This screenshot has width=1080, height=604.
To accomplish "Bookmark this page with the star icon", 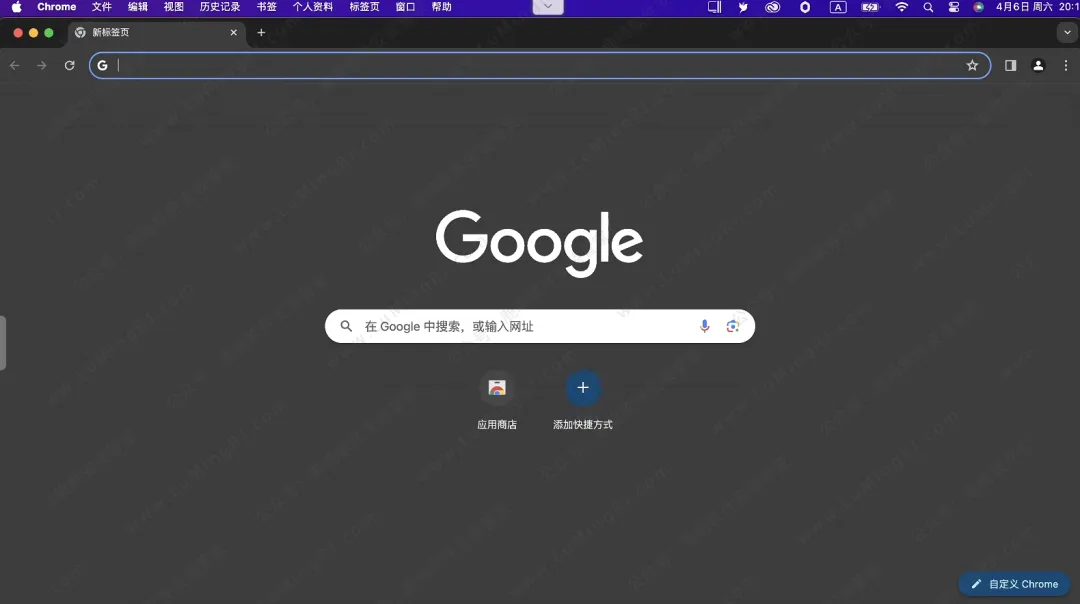I will click(972, 66).
